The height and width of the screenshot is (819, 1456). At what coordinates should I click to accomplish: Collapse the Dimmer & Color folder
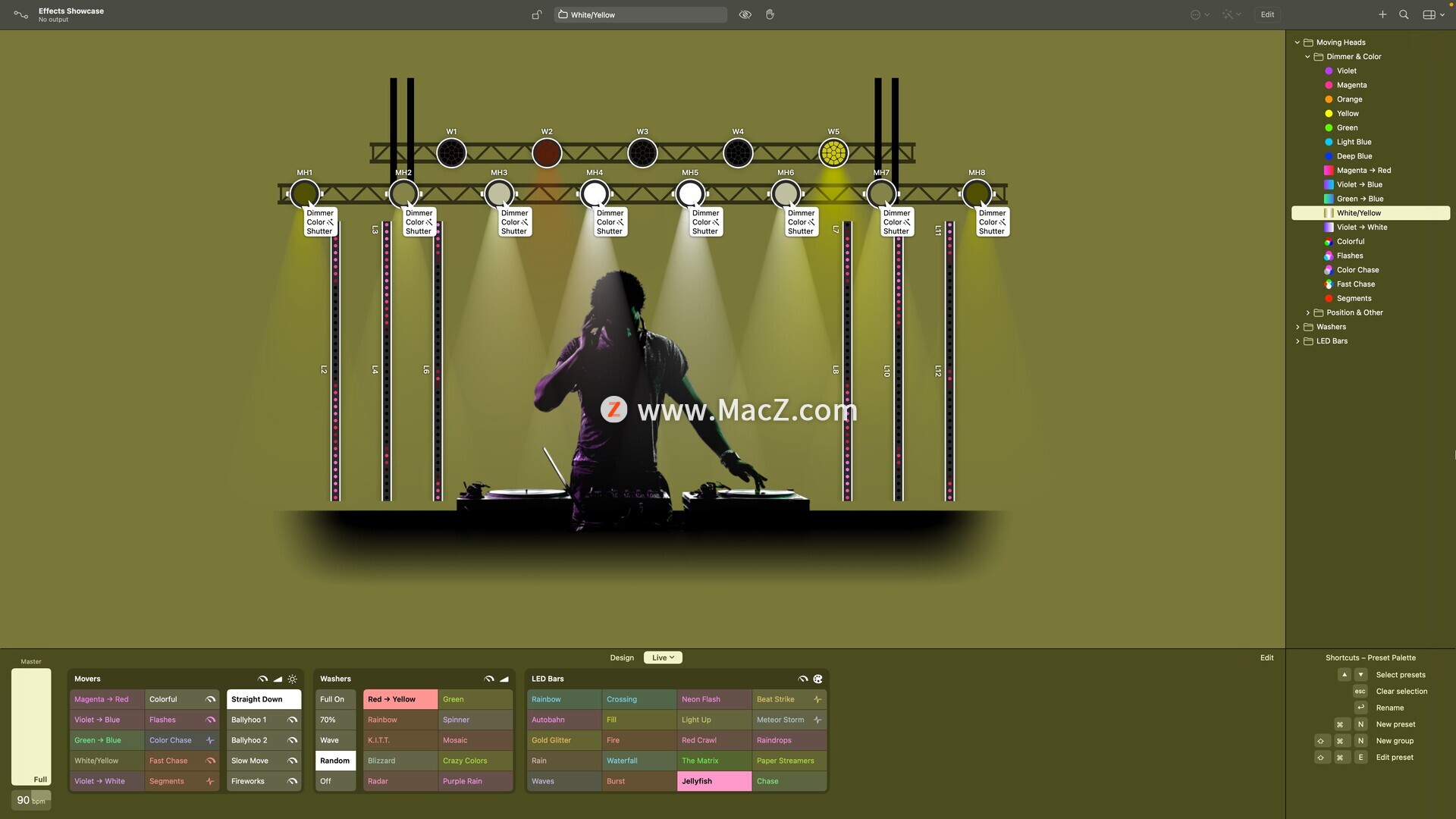(x=1307, y=57)
